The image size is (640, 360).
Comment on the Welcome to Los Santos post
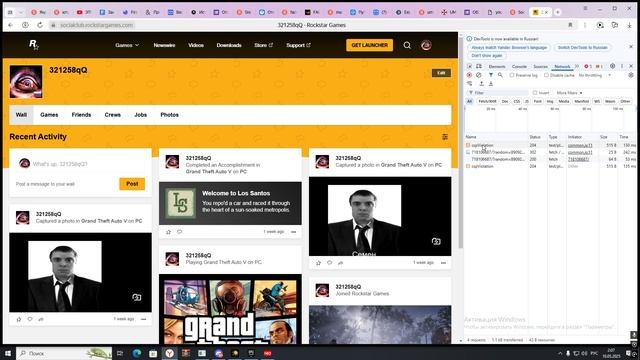point(180,232)
